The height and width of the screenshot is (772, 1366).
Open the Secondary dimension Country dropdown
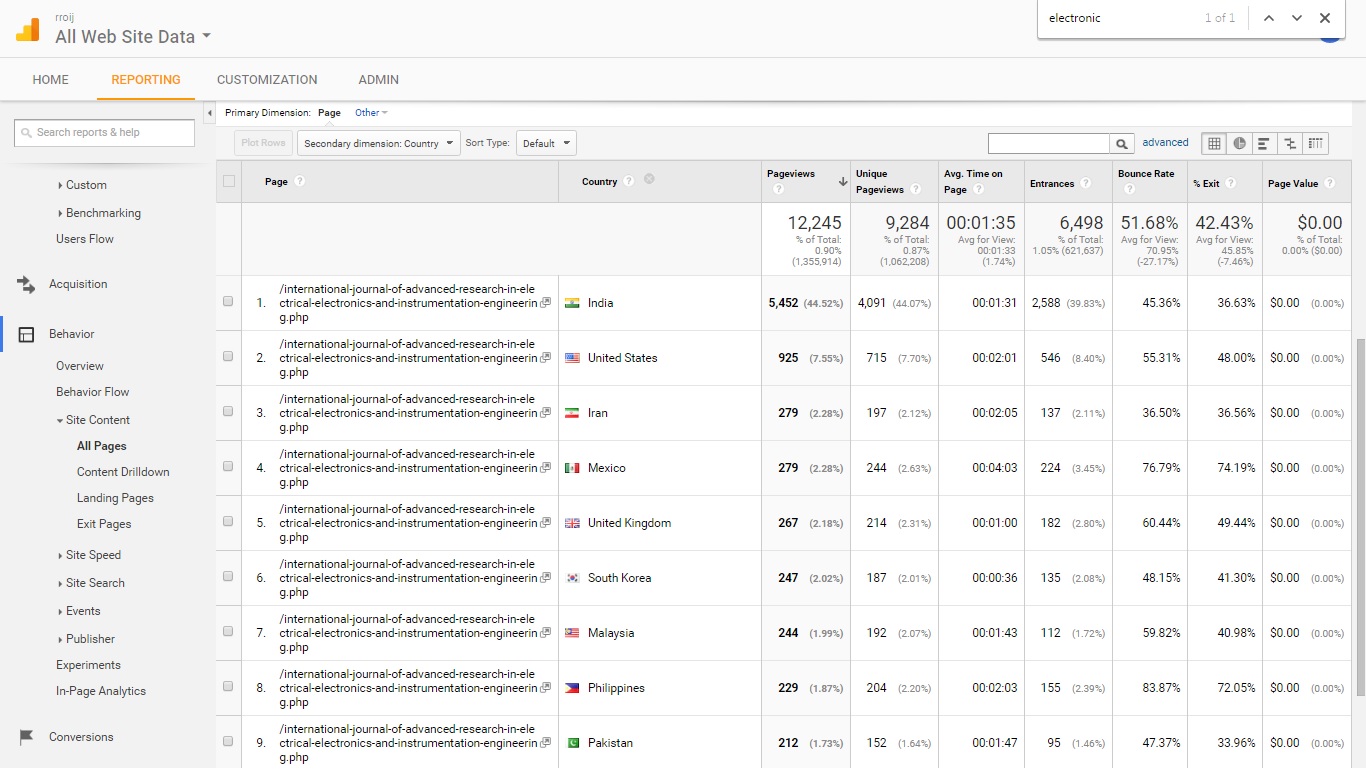[379, 143]
